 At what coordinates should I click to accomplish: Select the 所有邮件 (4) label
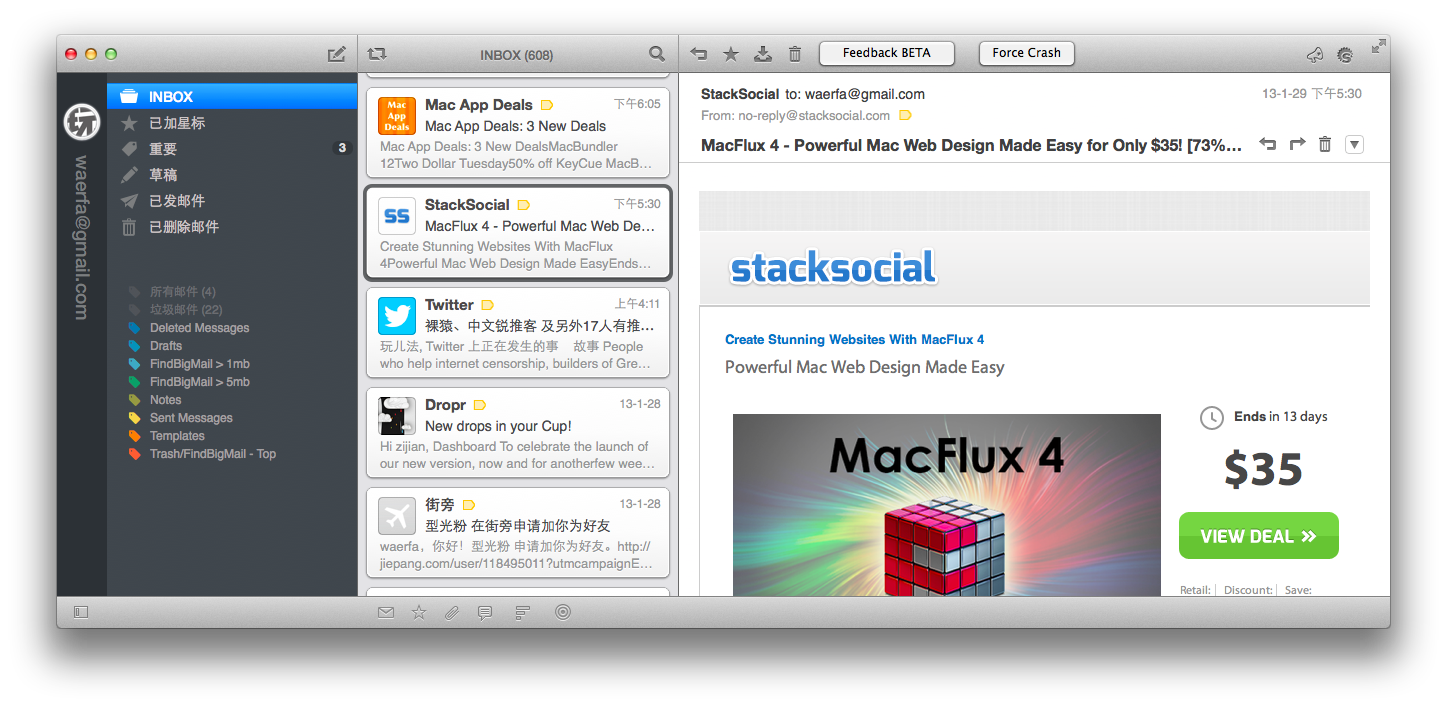[x=182, y=292]
